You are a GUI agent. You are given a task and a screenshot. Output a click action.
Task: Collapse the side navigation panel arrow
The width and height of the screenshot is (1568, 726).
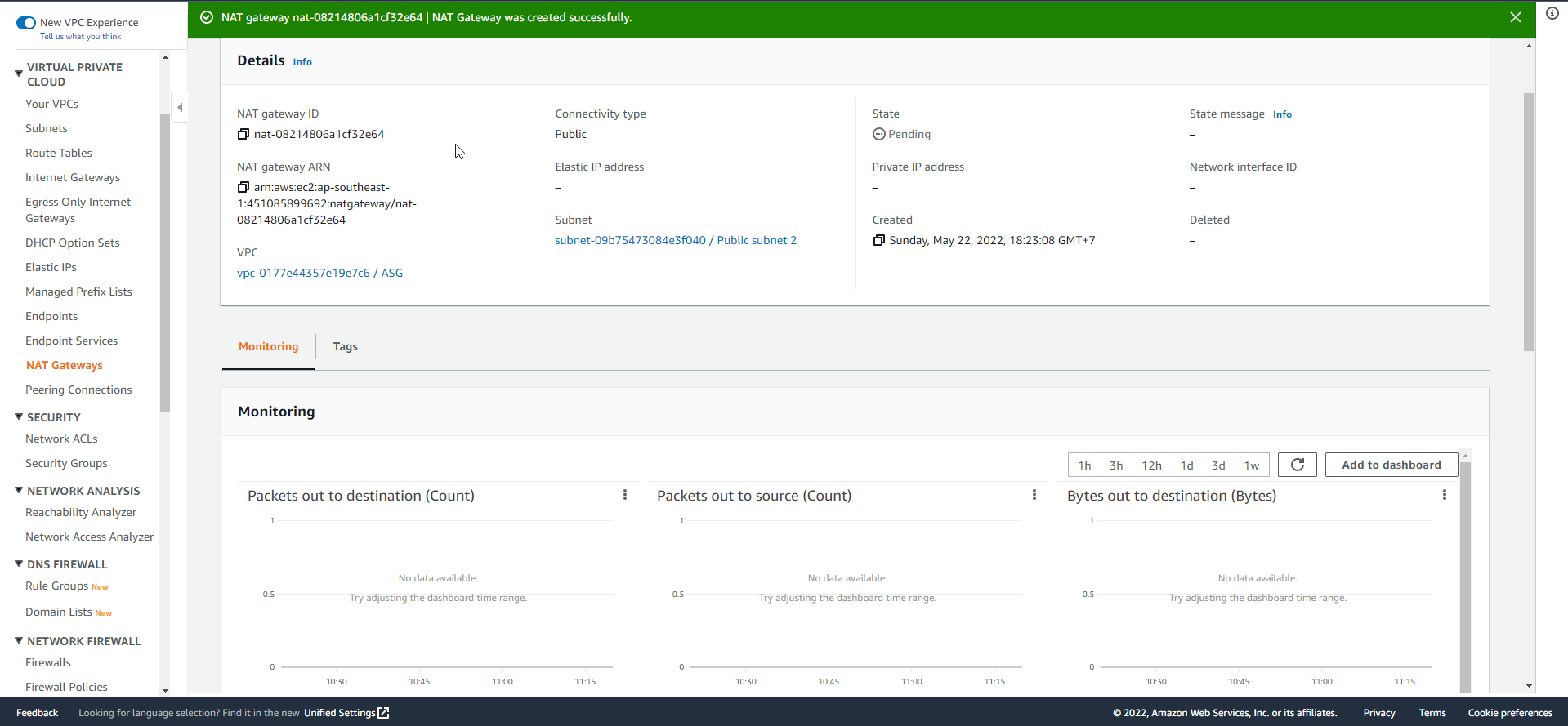point(180,107)
